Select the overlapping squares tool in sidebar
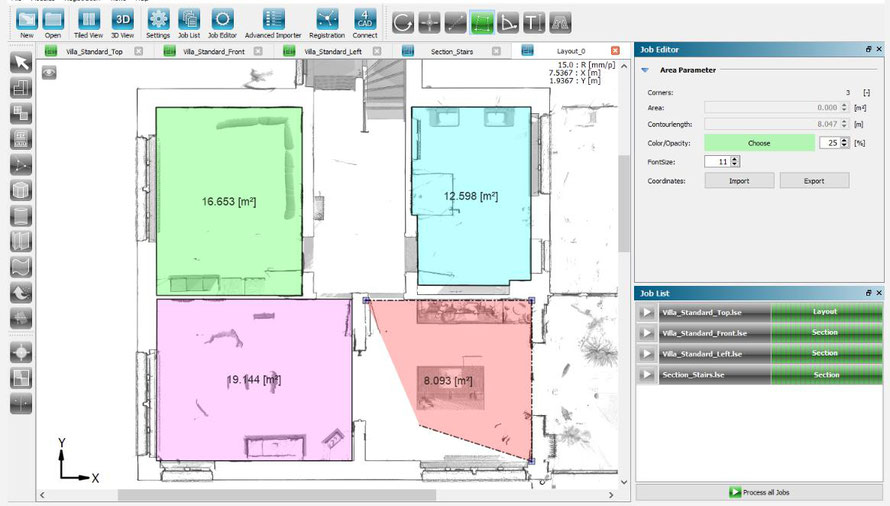 tap(21, 113)
